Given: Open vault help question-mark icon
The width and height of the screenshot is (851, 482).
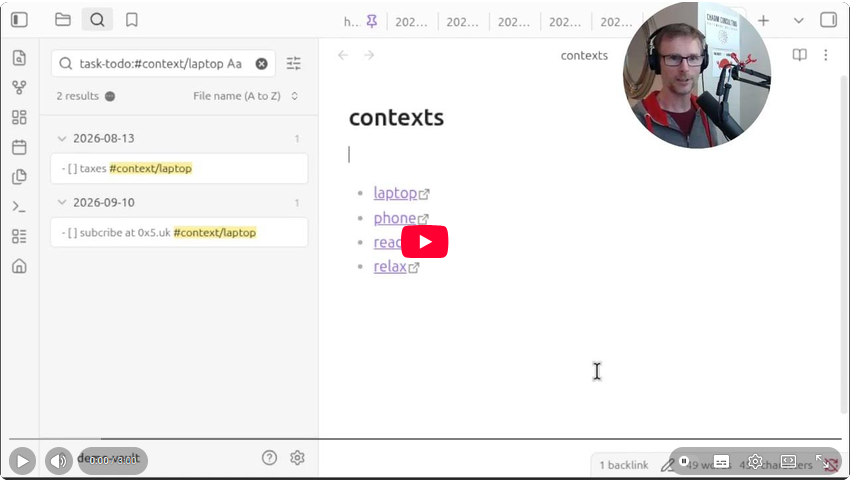Looking at the screenshot, I should [x=269, y=458].
